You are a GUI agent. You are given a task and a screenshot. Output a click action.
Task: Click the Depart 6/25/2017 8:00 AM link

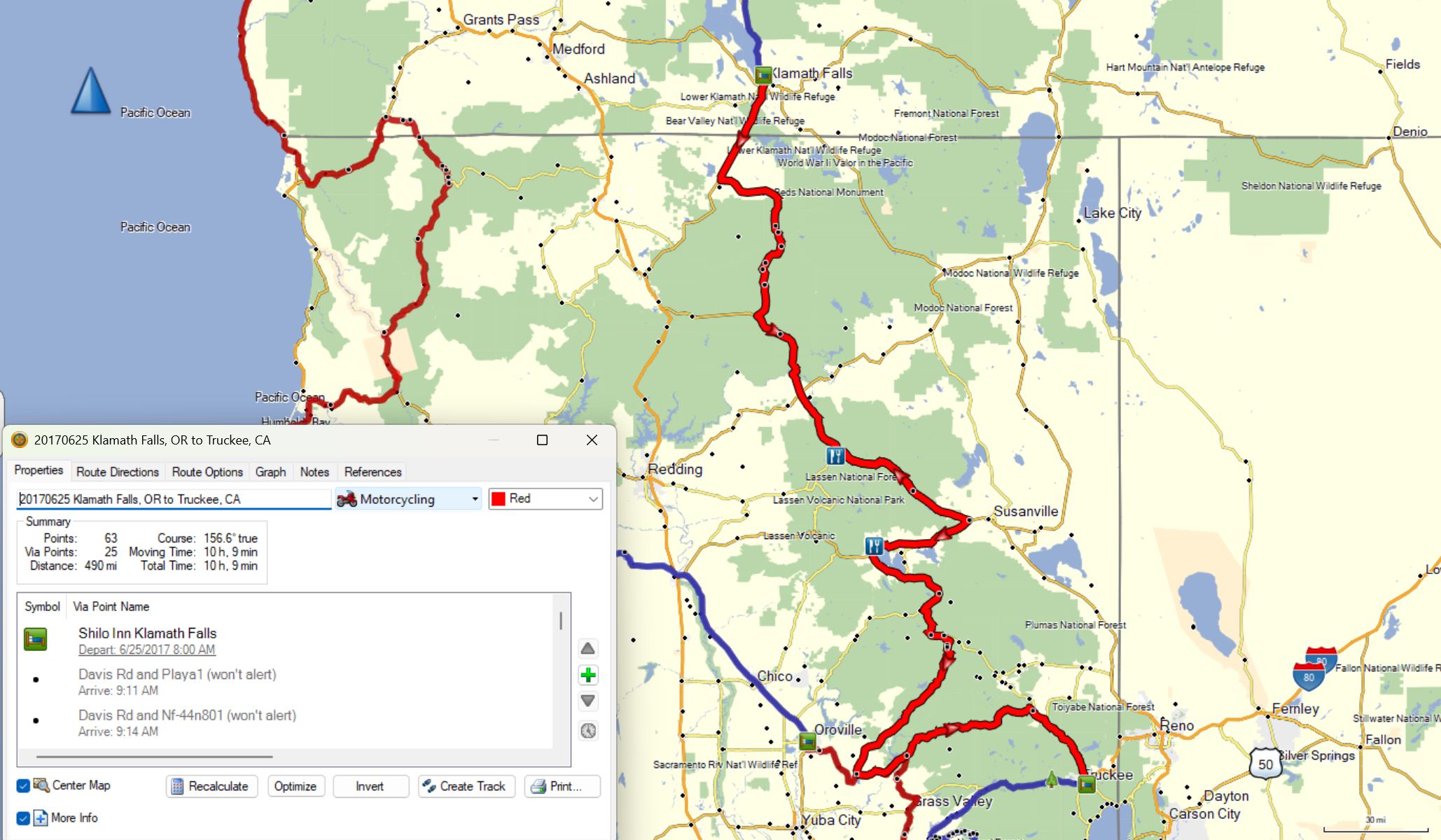pos(146,650)
